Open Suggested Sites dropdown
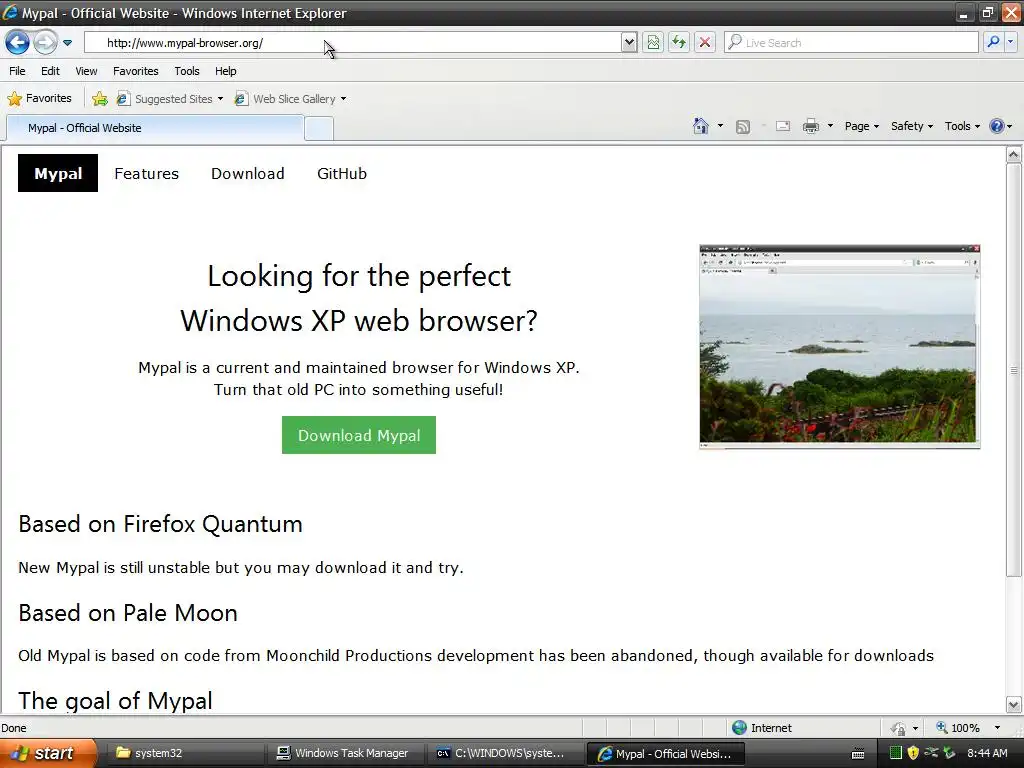This screenshot has height=768, width=1024. point(170,99)
